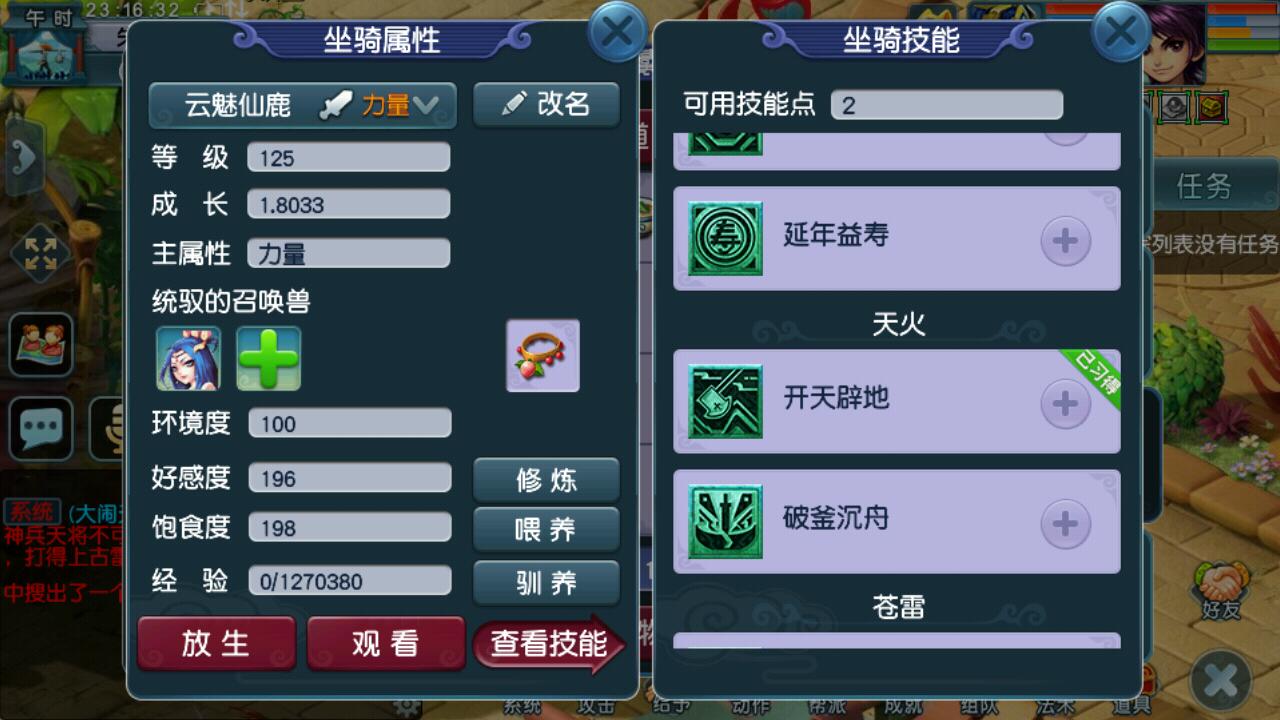The height and width of the screenshot is (720, 1280).
Task: Add a summoned beast with green plus
Action: [268, 358]
